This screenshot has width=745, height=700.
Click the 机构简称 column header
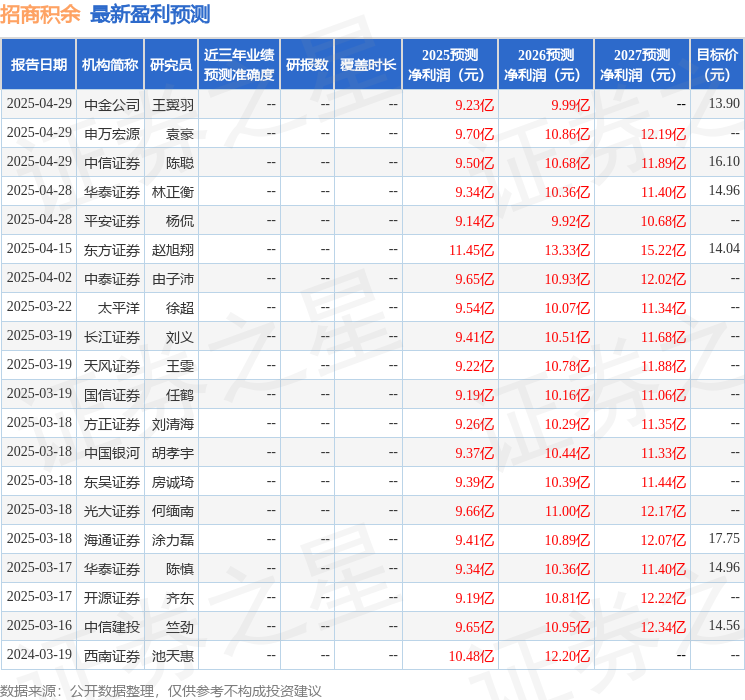[x=110, y=65]
